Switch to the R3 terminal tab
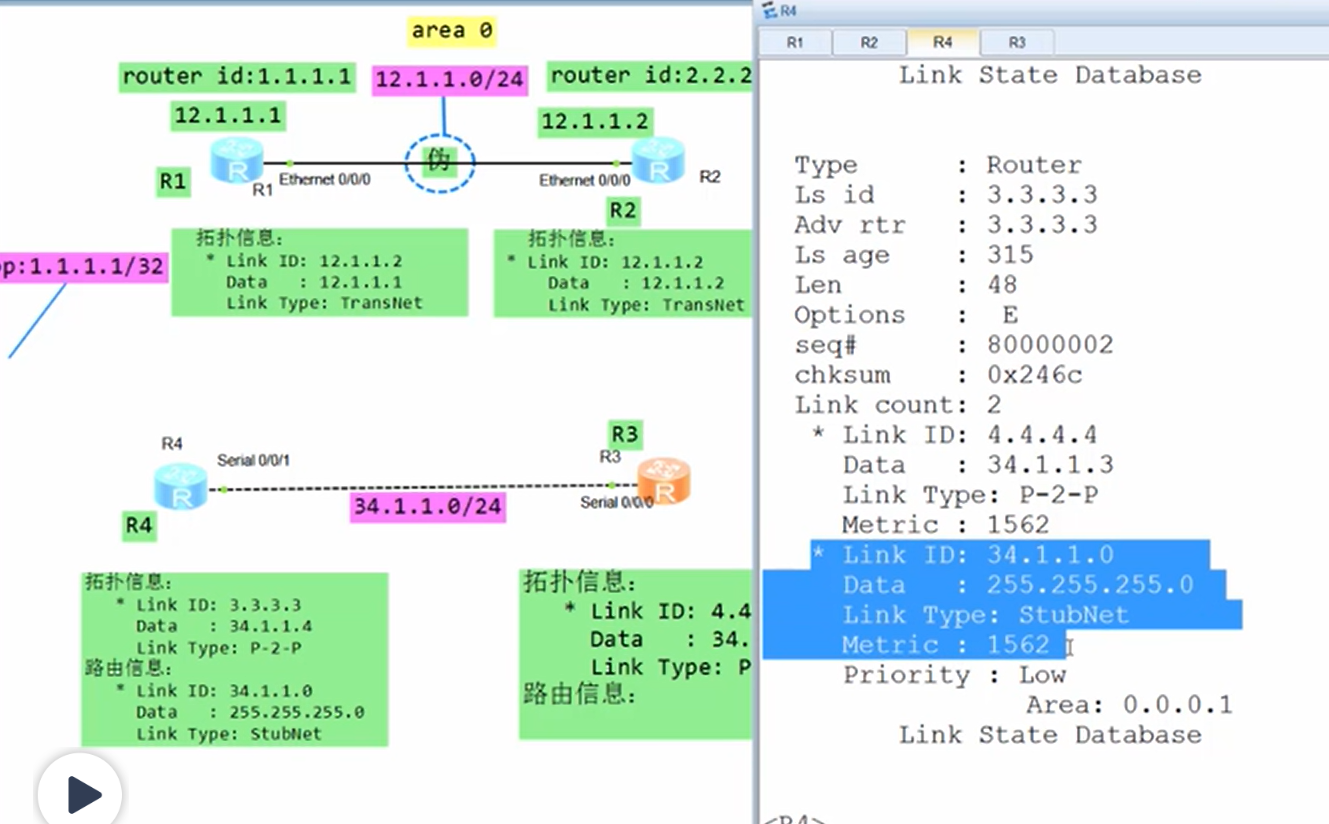The width and height of the screenshot is (1329, 824). pyautogui.click(x=1017, y=42)
